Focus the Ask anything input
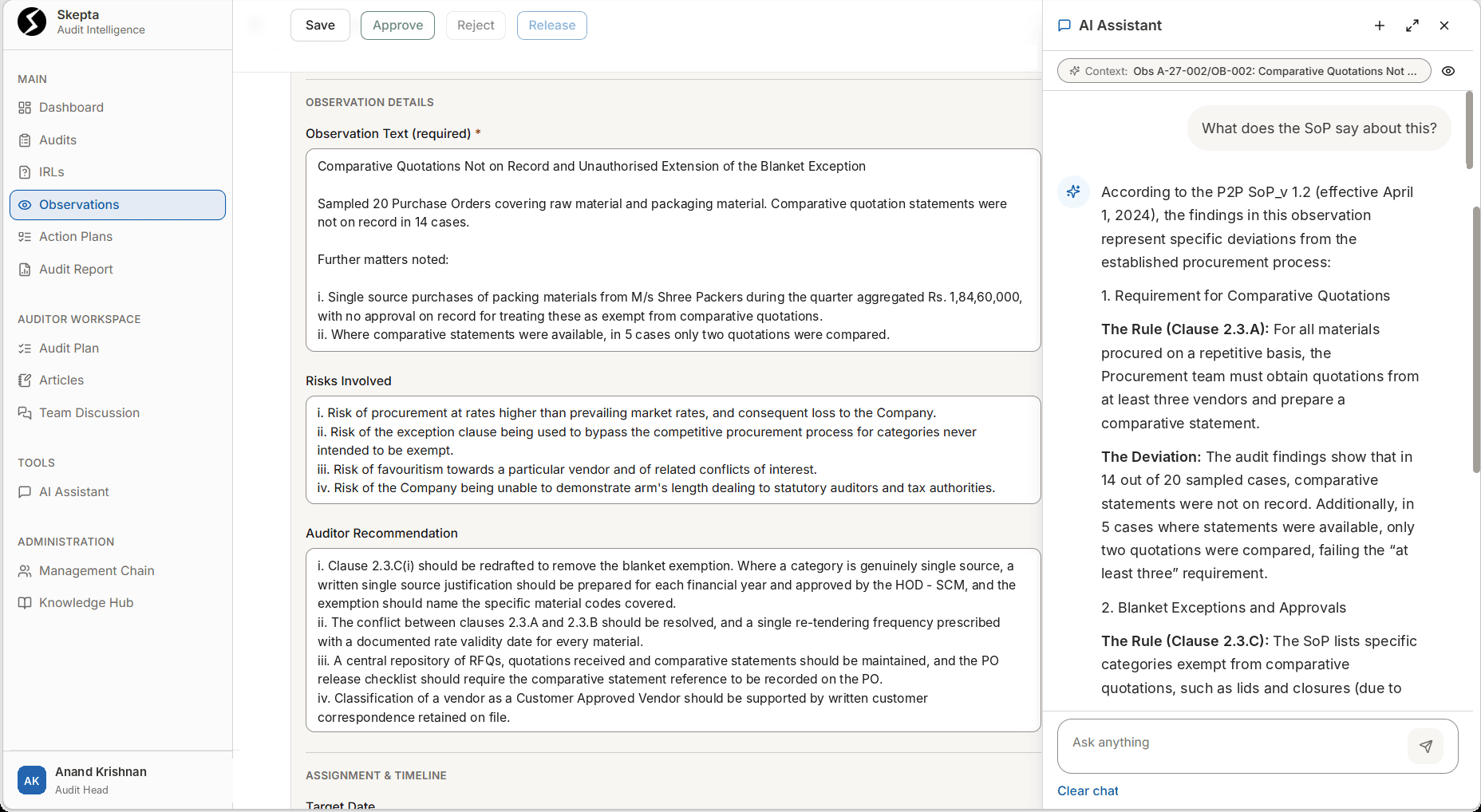Image resolution: width=1481 pixels, height=812 pixels. click(x=1232, y=746)
